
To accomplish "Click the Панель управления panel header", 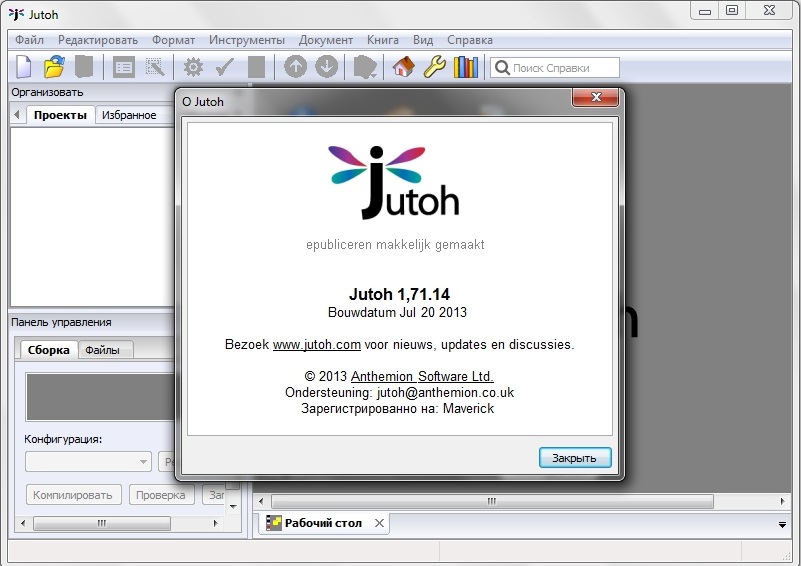I will pyautogui.click(x=61, y=322).
